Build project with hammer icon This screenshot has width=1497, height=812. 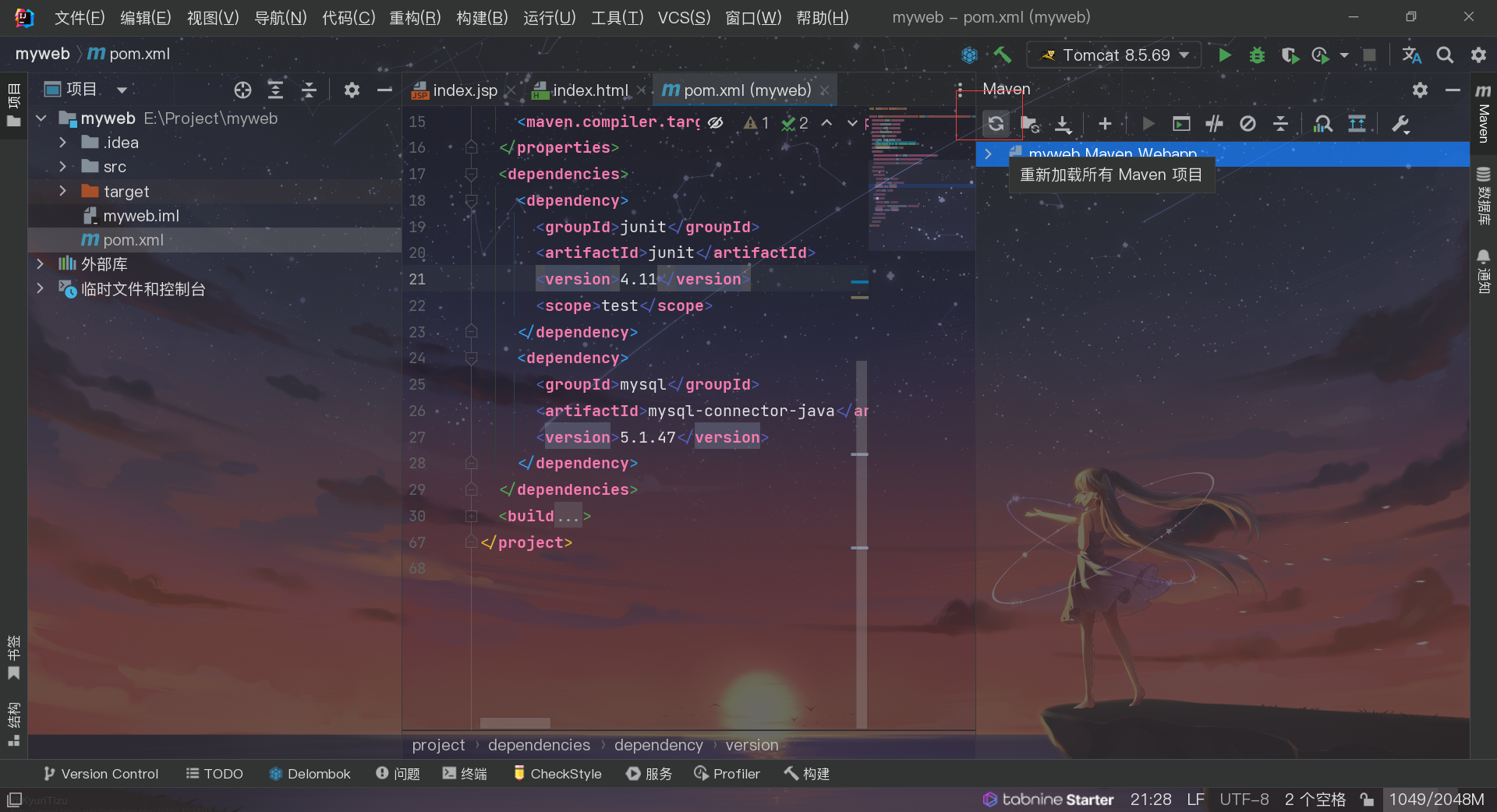(1003, 55)
